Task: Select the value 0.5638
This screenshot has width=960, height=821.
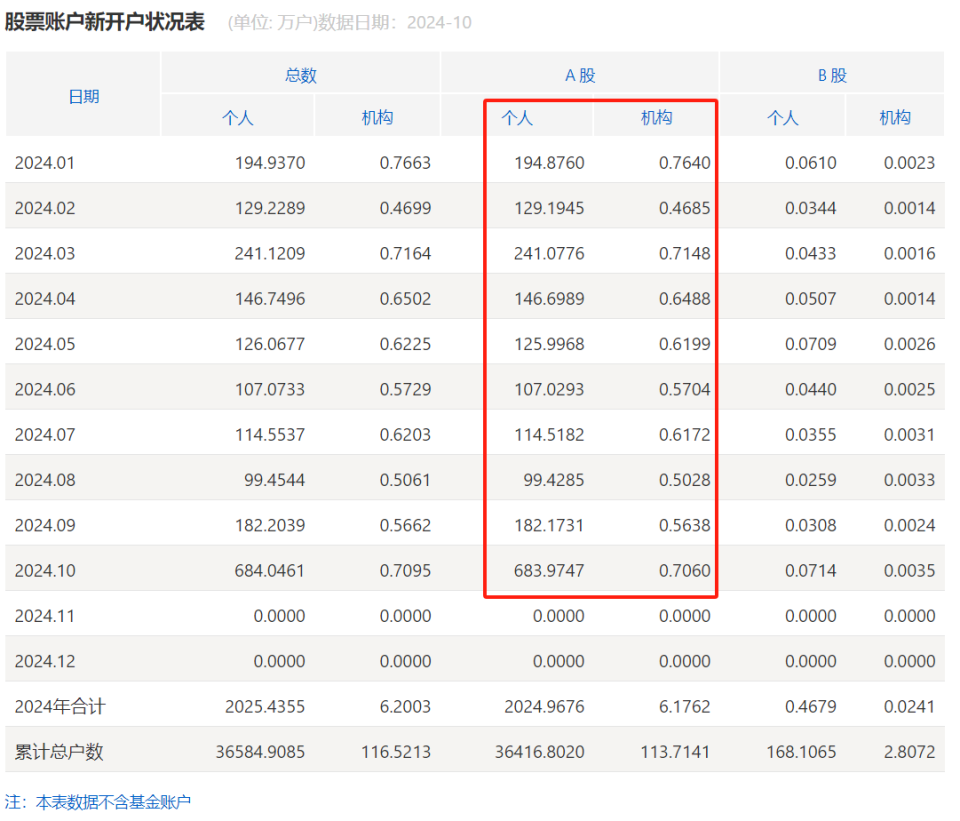Action: [684, 525]
